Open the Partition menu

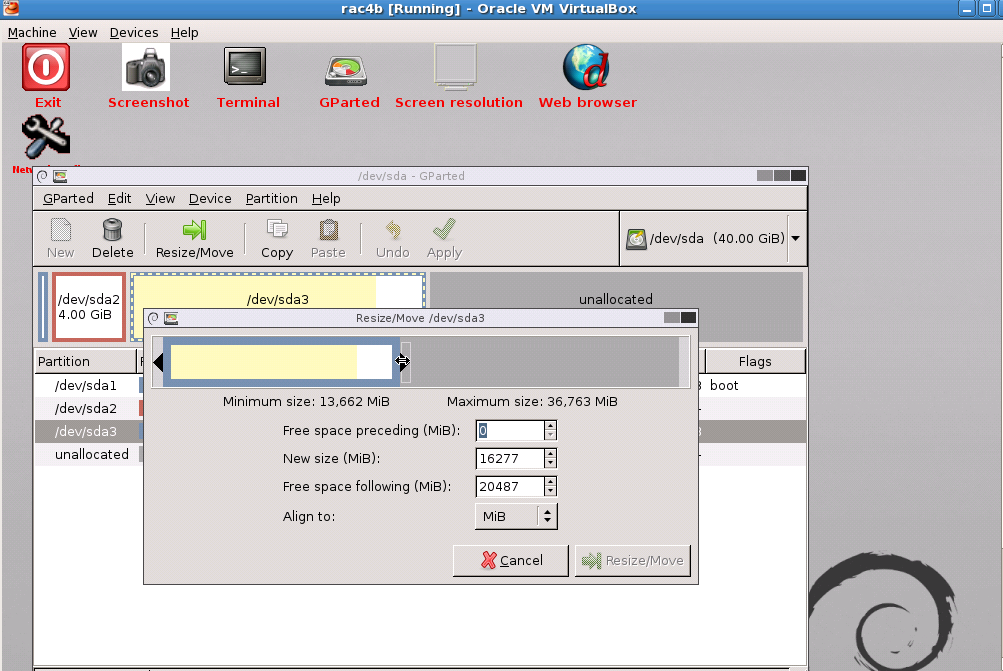point(271,198)
